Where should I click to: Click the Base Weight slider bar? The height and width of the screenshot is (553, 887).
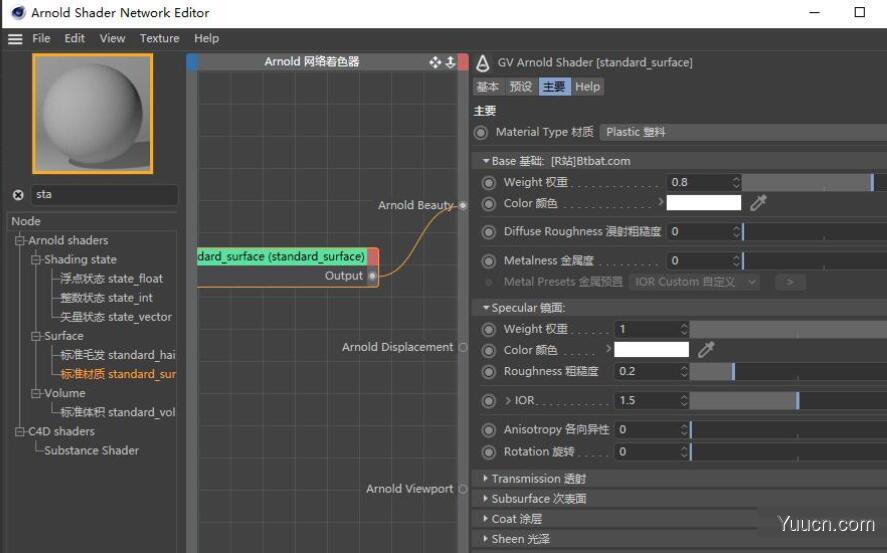point(814,182)
